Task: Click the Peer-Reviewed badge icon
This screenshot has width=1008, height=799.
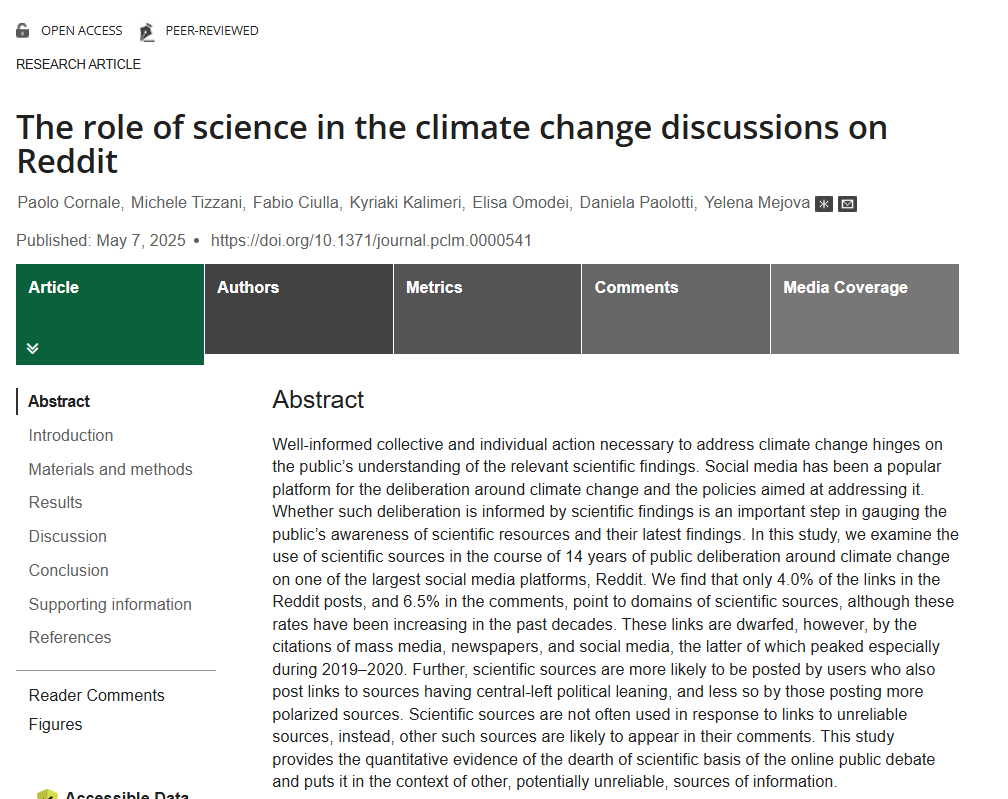Action: [147, 31]
